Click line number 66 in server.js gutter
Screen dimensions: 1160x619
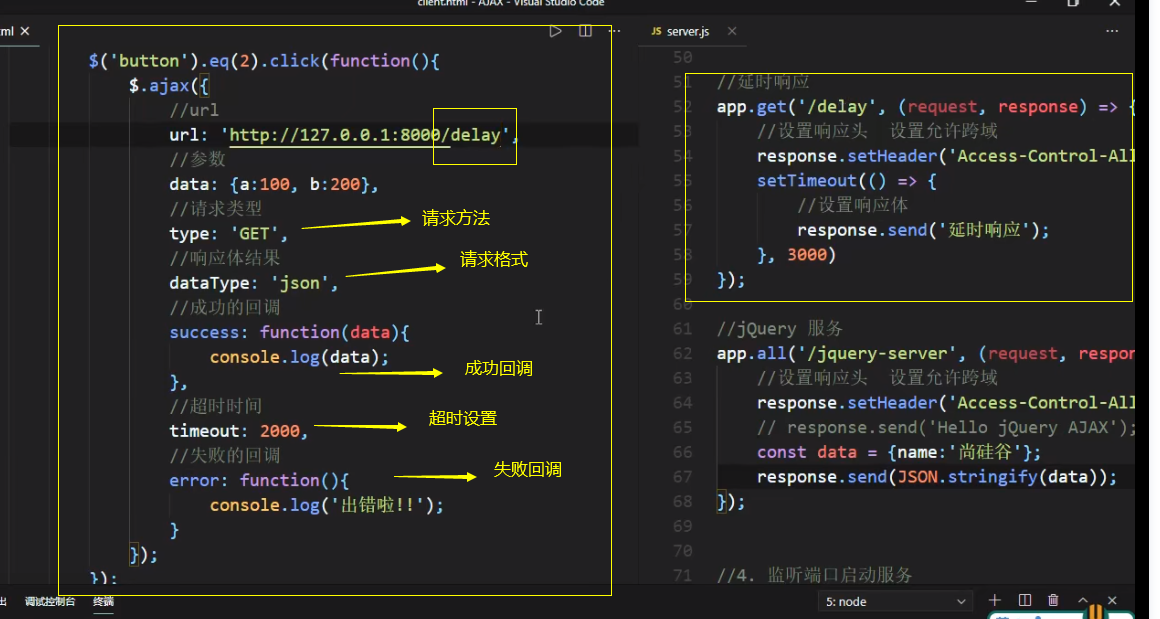click(683, 452)
